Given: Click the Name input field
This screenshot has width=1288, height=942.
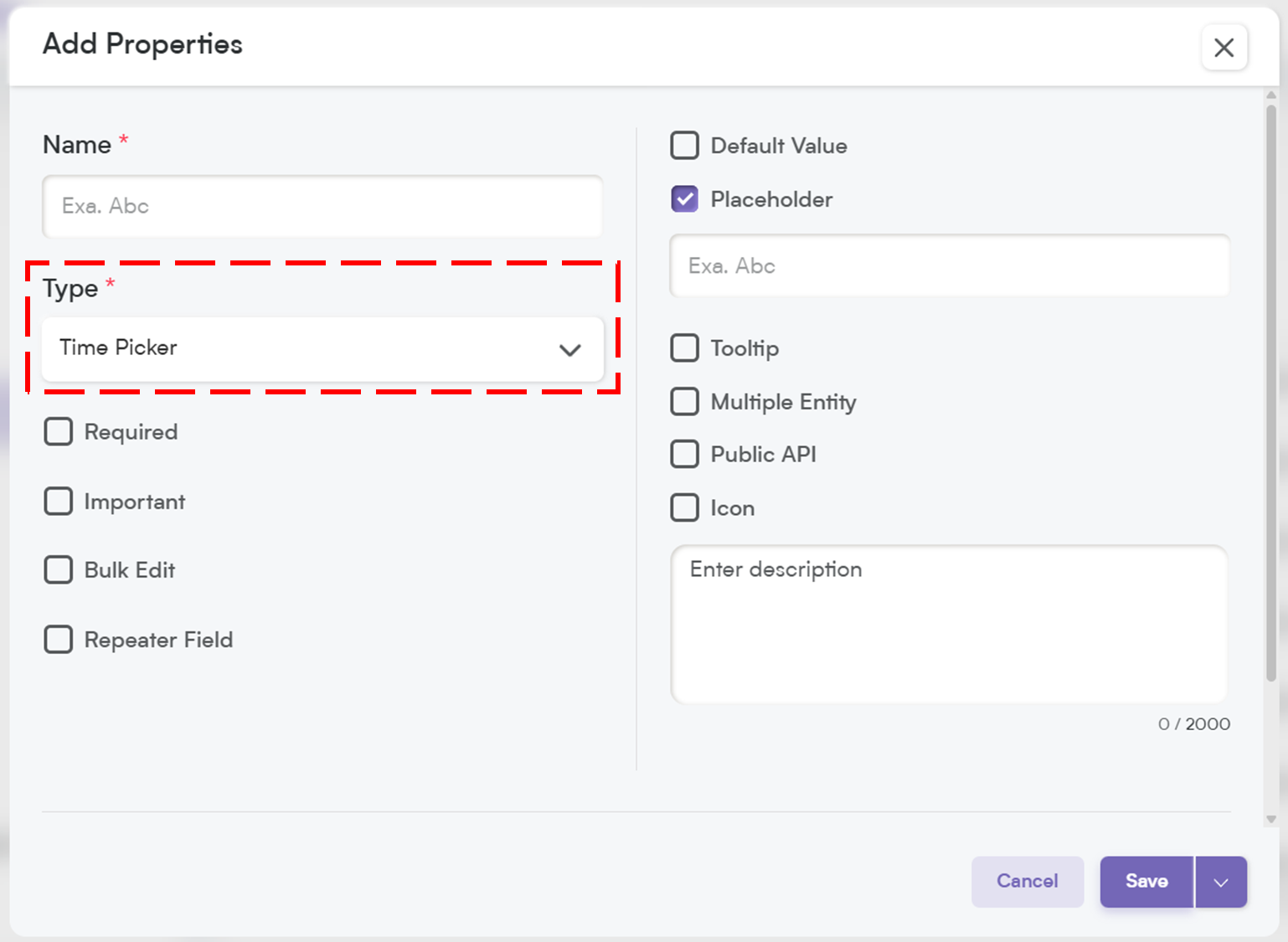Looking at the screenshot, I should pos(322,206).
